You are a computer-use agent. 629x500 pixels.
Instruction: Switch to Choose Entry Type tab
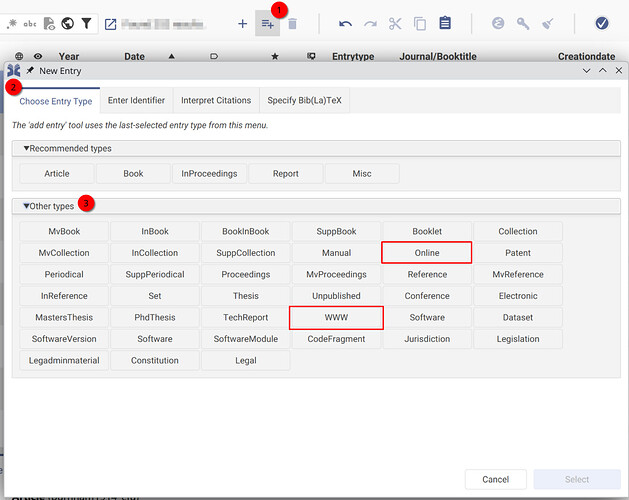click(x=56, y=101)
